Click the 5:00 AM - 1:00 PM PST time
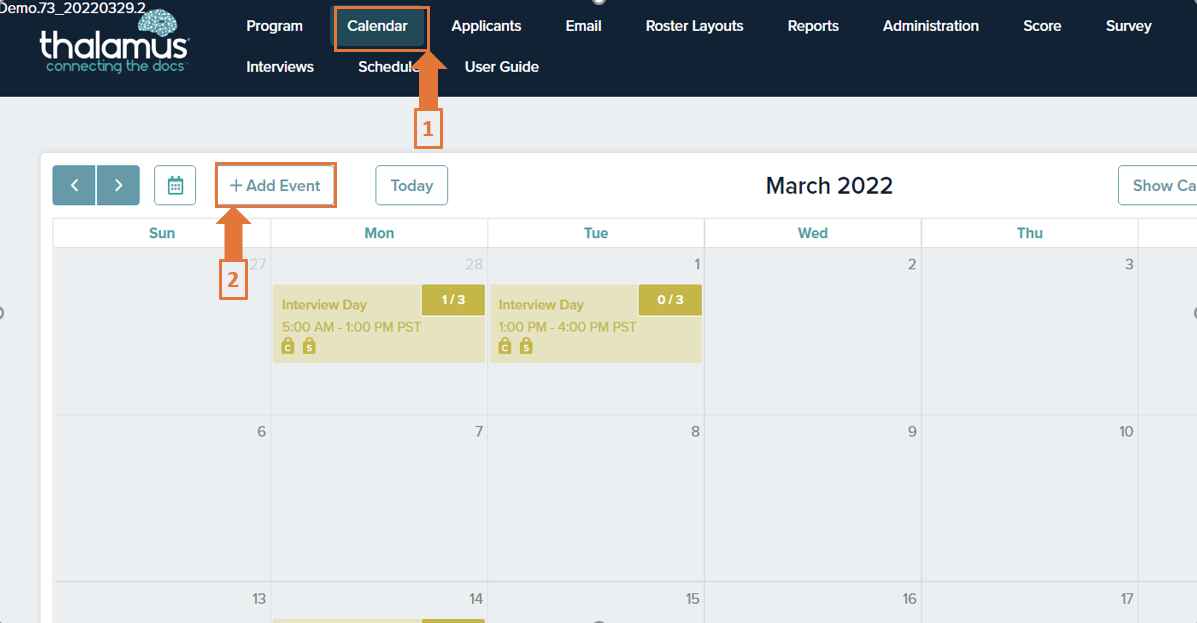1197x623 pixels. (x=351, y=327)
